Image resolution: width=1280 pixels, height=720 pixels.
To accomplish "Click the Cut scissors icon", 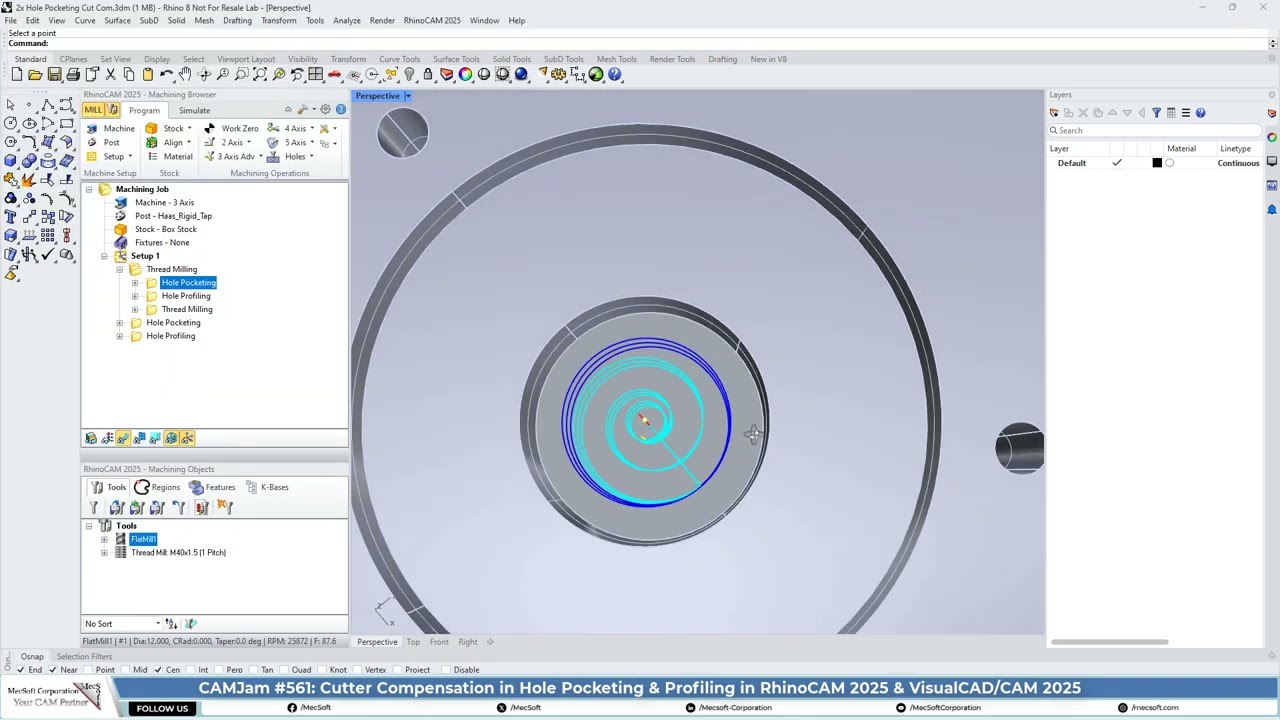I will point(110,75).
